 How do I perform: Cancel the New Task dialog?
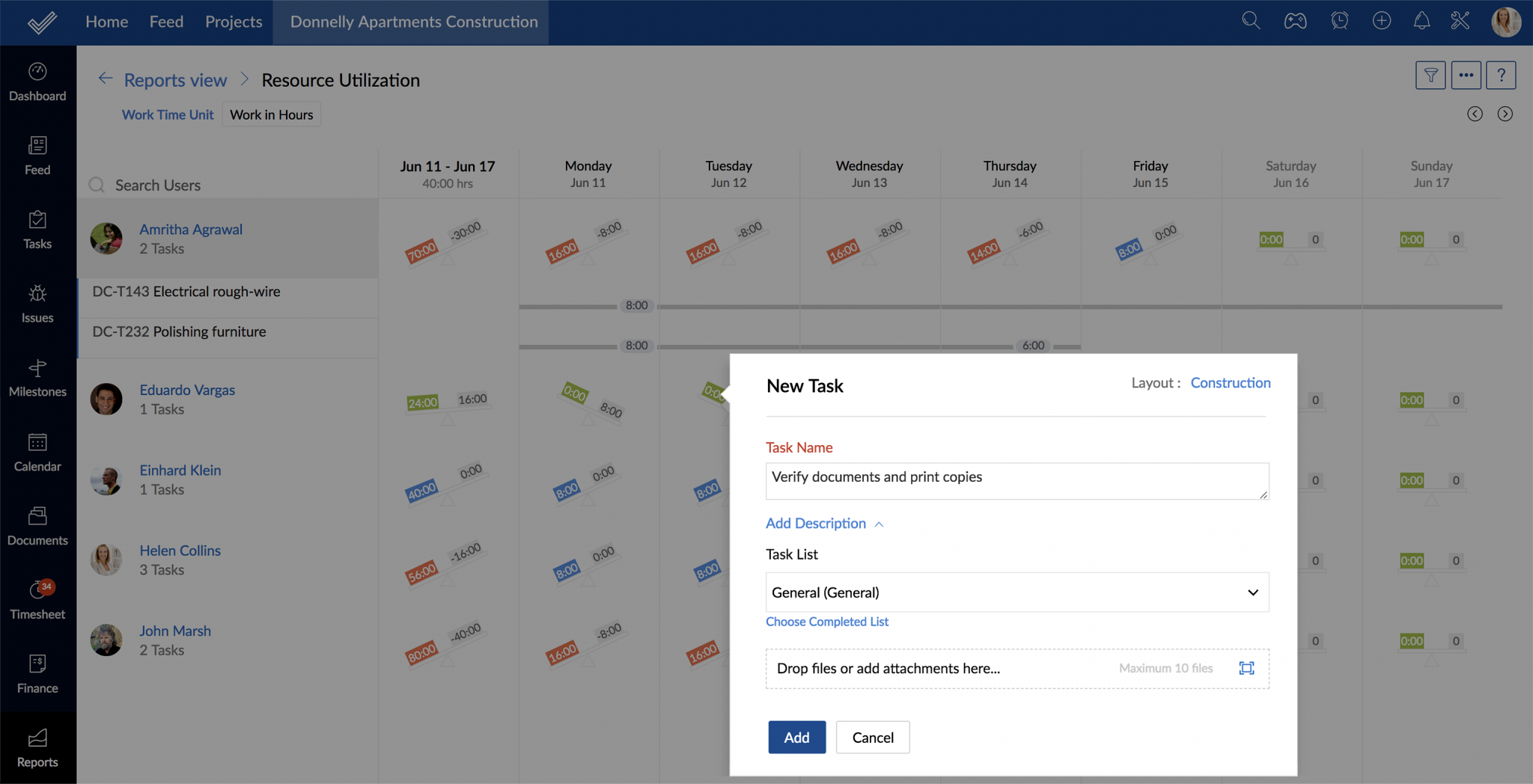872,738
